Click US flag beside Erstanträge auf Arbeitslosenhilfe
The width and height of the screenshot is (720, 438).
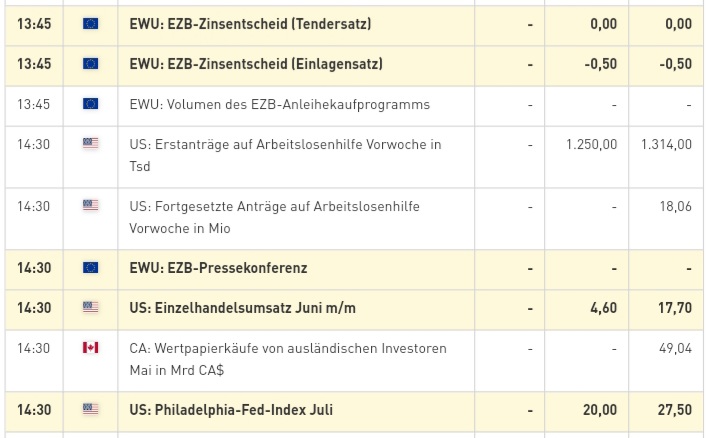coord(91,144)
